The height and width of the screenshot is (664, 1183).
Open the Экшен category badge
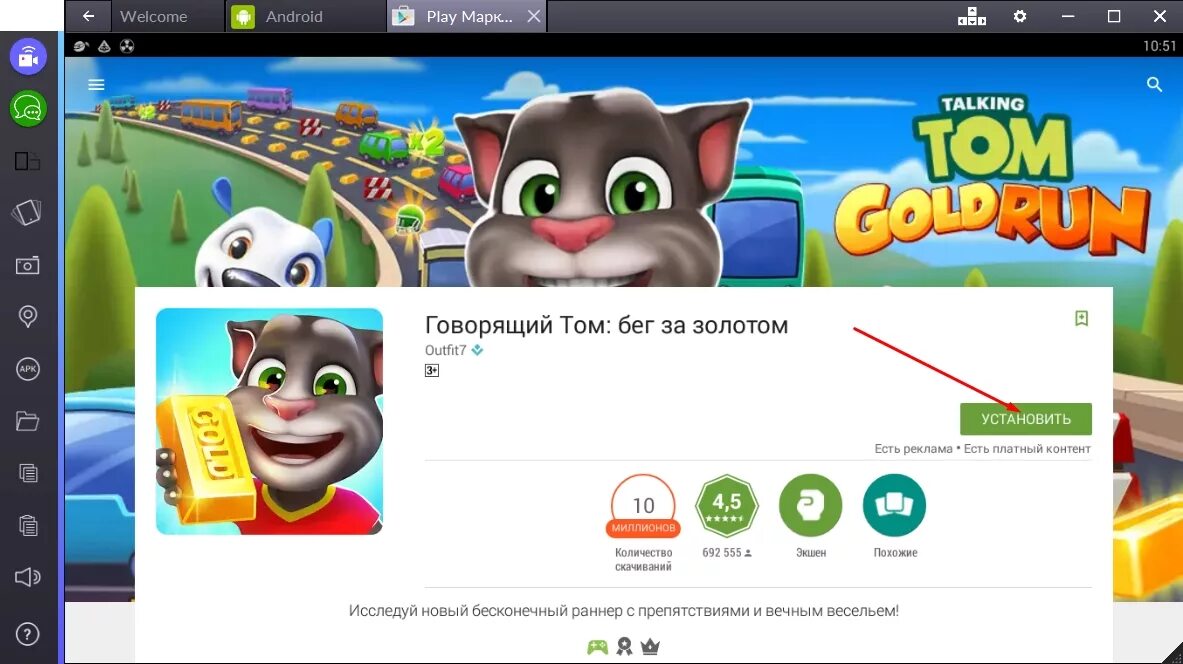[x=810, y=505]
